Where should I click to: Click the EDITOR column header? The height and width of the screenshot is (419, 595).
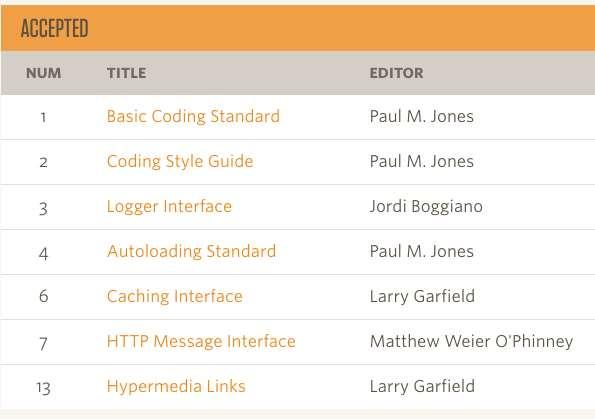397,73
